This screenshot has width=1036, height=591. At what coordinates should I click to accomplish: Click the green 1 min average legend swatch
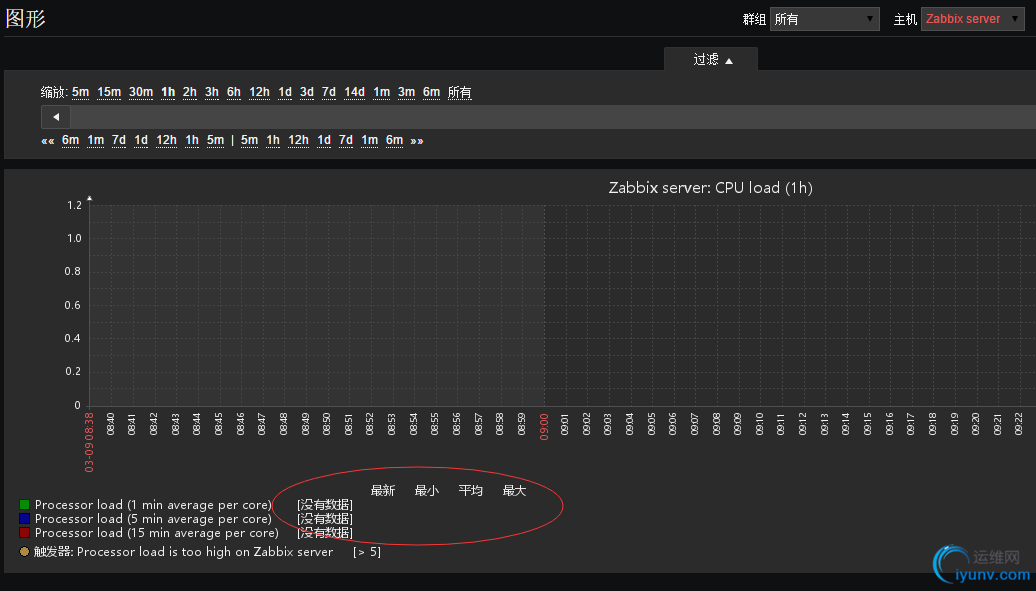[24, 505]
